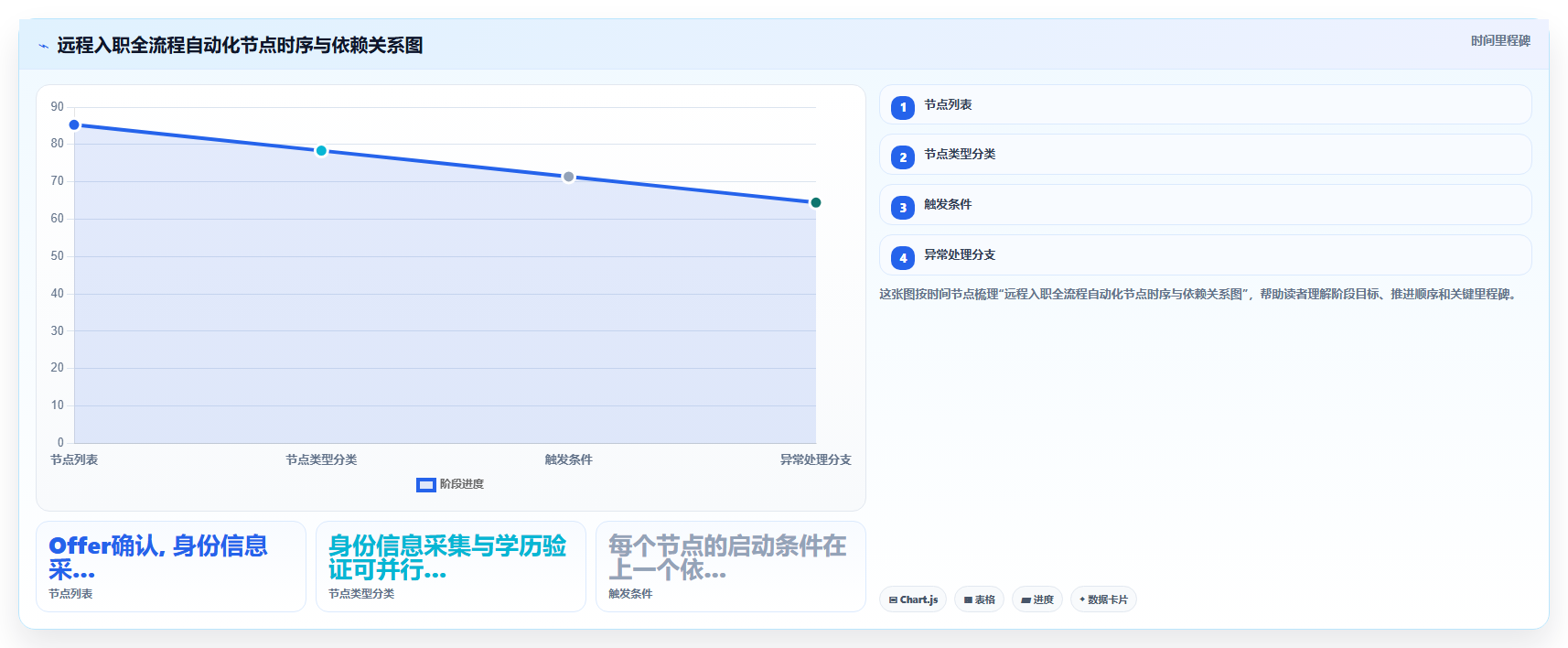Click the header icon beside the chart title
Viewport: 1568px width, 648px height.
tap(43, 46)
